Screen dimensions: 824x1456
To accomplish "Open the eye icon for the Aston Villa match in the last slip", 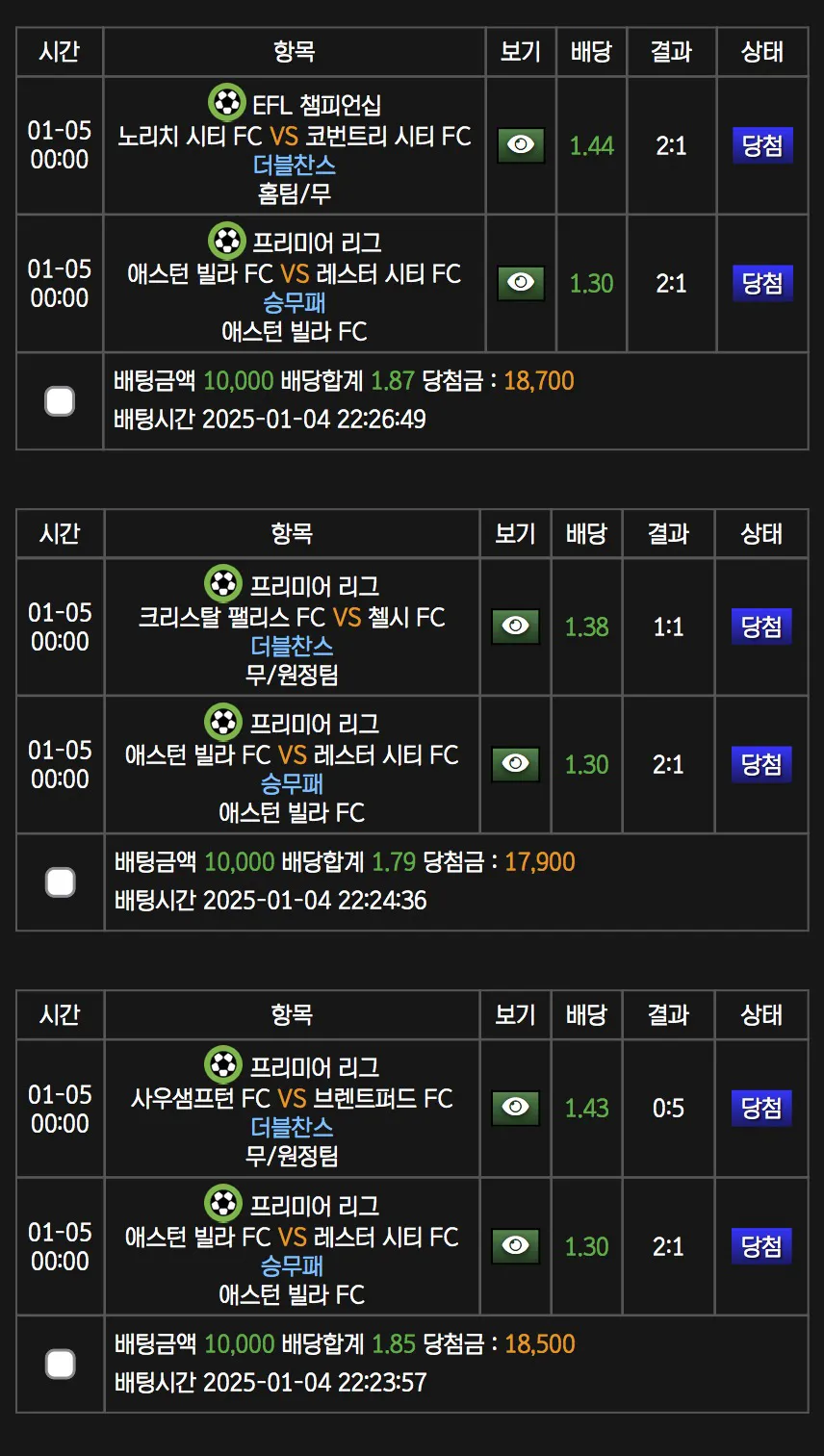I will pyautogui.click(x=515, y=1246).
